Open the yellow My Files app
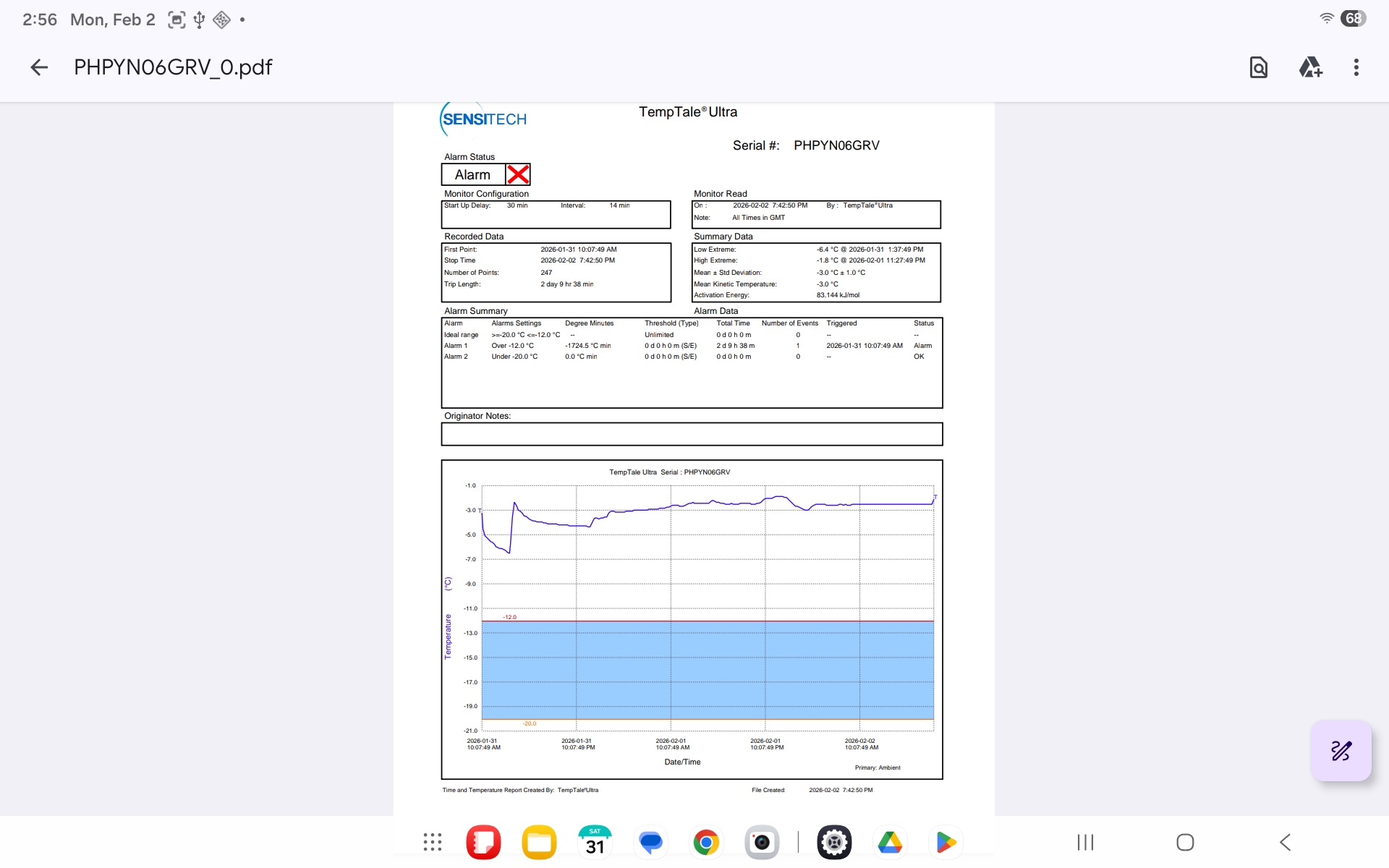 (539, 842)
